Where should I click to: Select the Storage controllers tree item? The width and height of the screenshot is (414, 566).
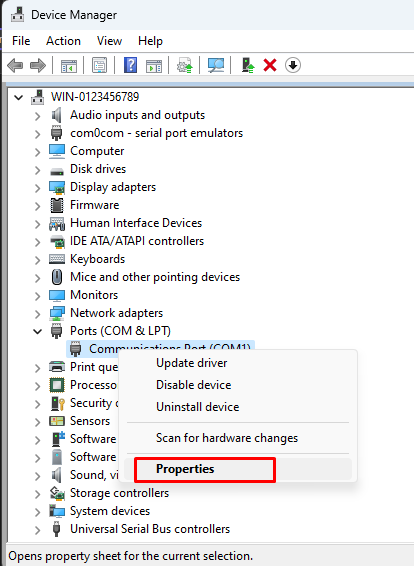click(119, 493)
